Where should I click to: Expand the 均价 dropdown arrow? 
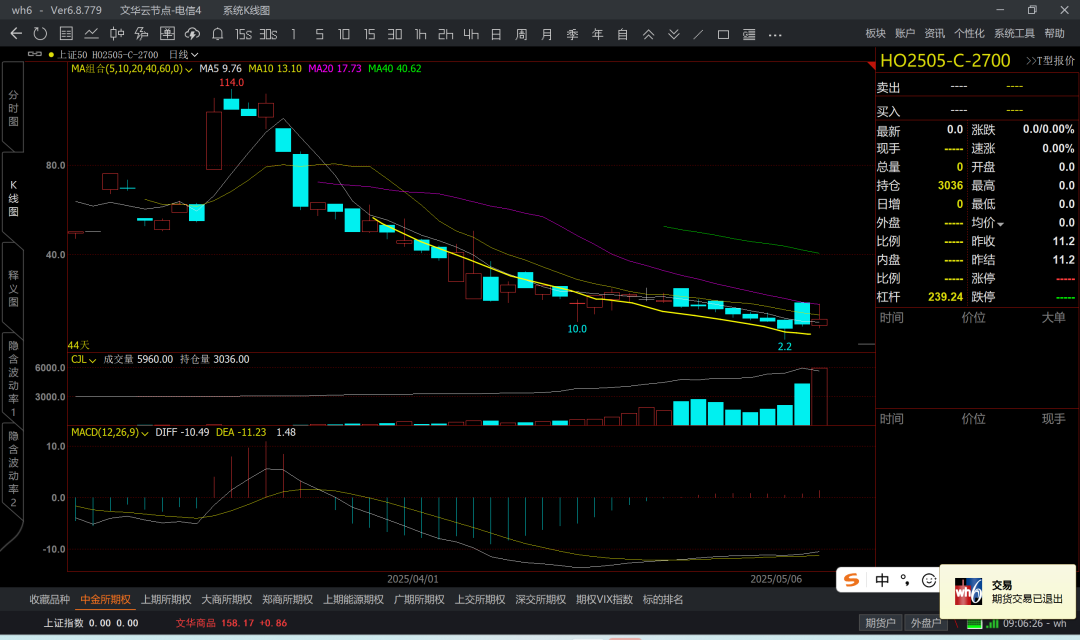pyautogui.click(x=999, y=223)
